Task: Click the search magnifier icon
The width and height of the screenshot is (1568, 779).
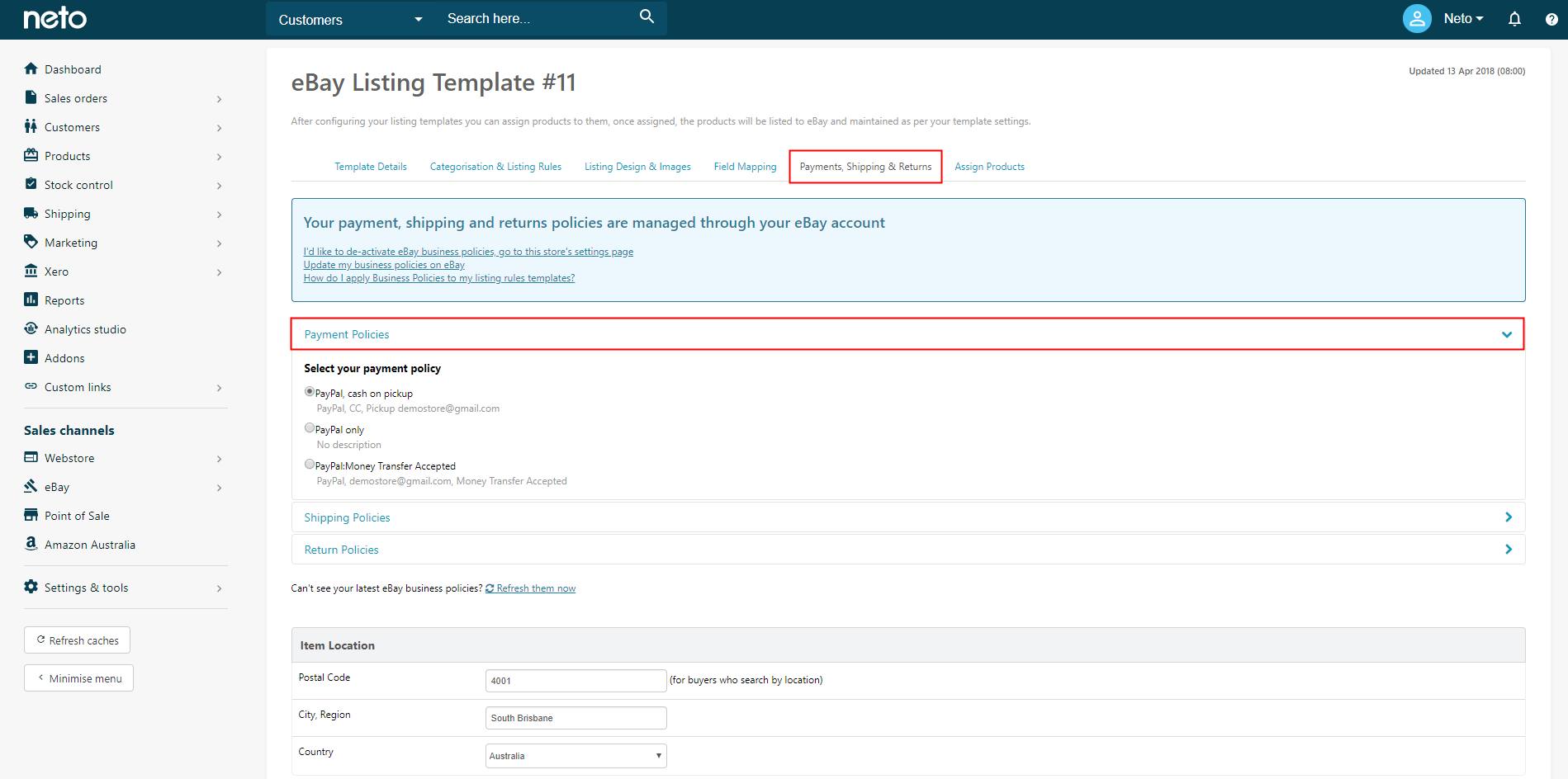Action: click(647, 17)
